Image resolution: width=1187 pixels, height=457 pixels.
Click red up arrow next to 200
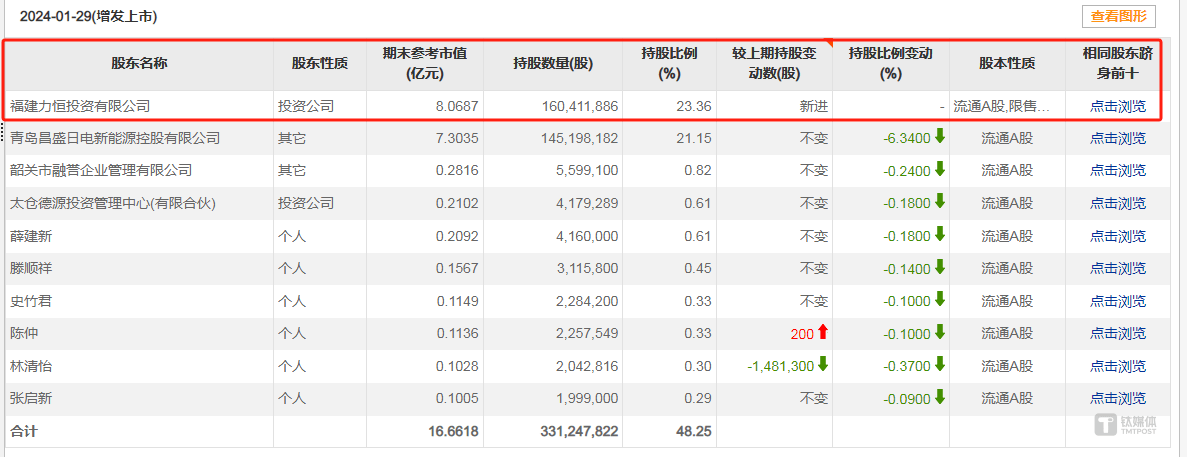[823, 333]
